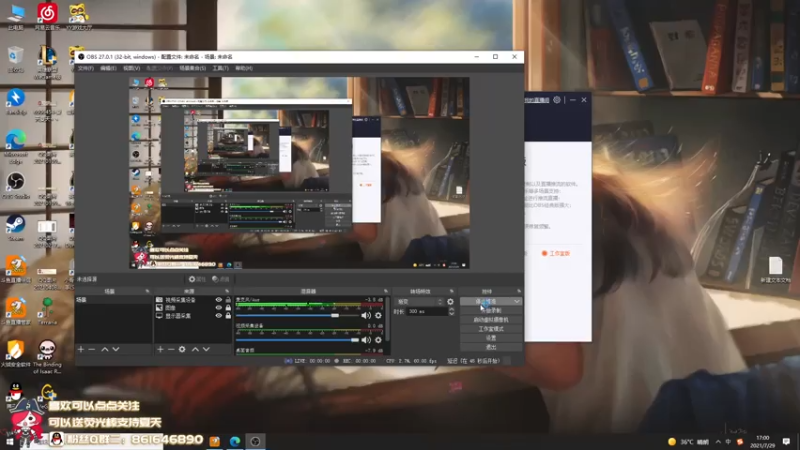Viewport: 800px width, 450px height.
Task: Open the Scene Collection menu in OBS
Action: tap(192, 68)
